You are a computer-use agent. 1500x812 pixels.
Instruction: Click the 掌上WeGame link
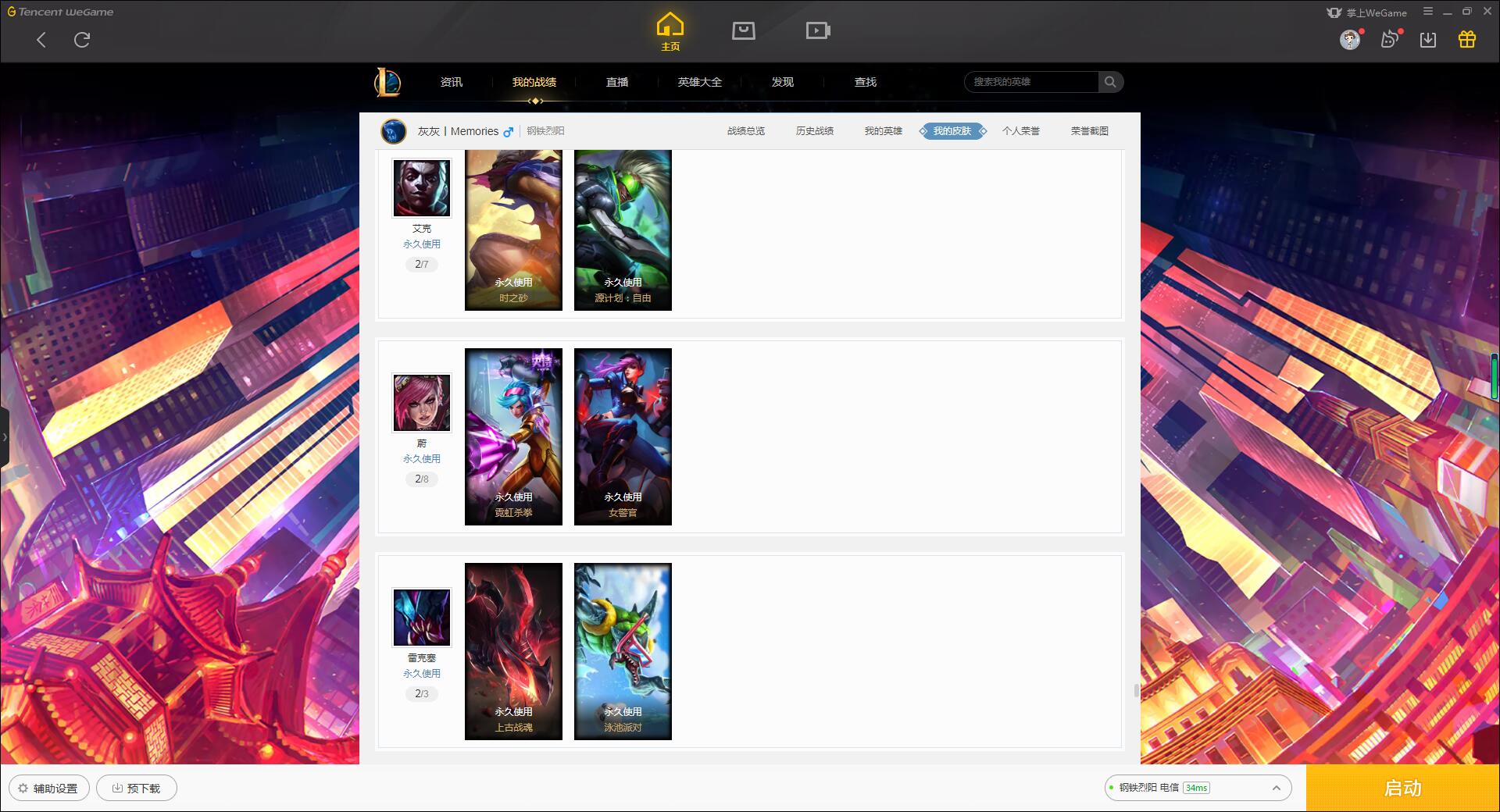[1366, 12]
